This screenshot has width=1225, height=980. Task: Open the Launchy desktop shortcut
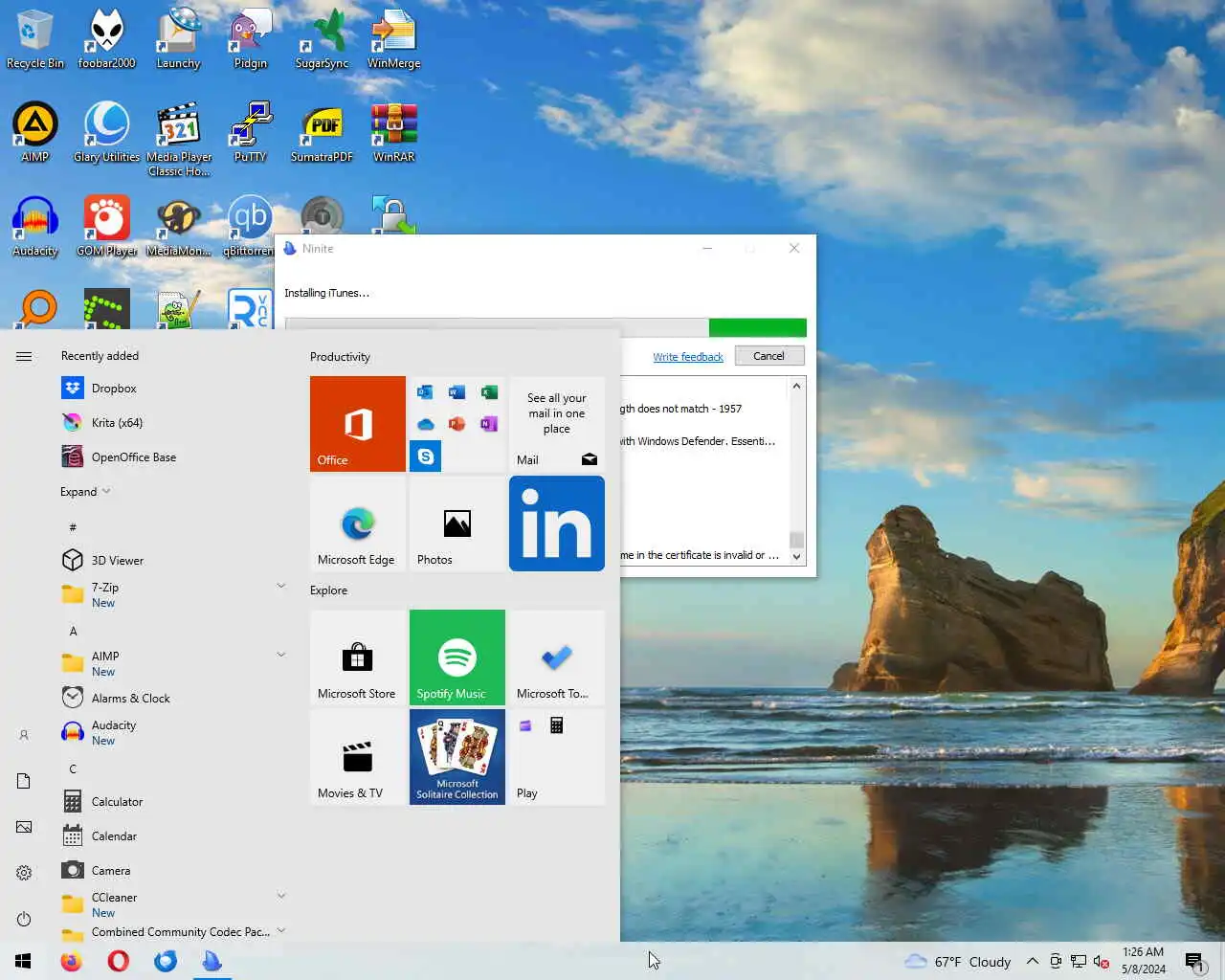pyautogui.click(x=178, y=39)
